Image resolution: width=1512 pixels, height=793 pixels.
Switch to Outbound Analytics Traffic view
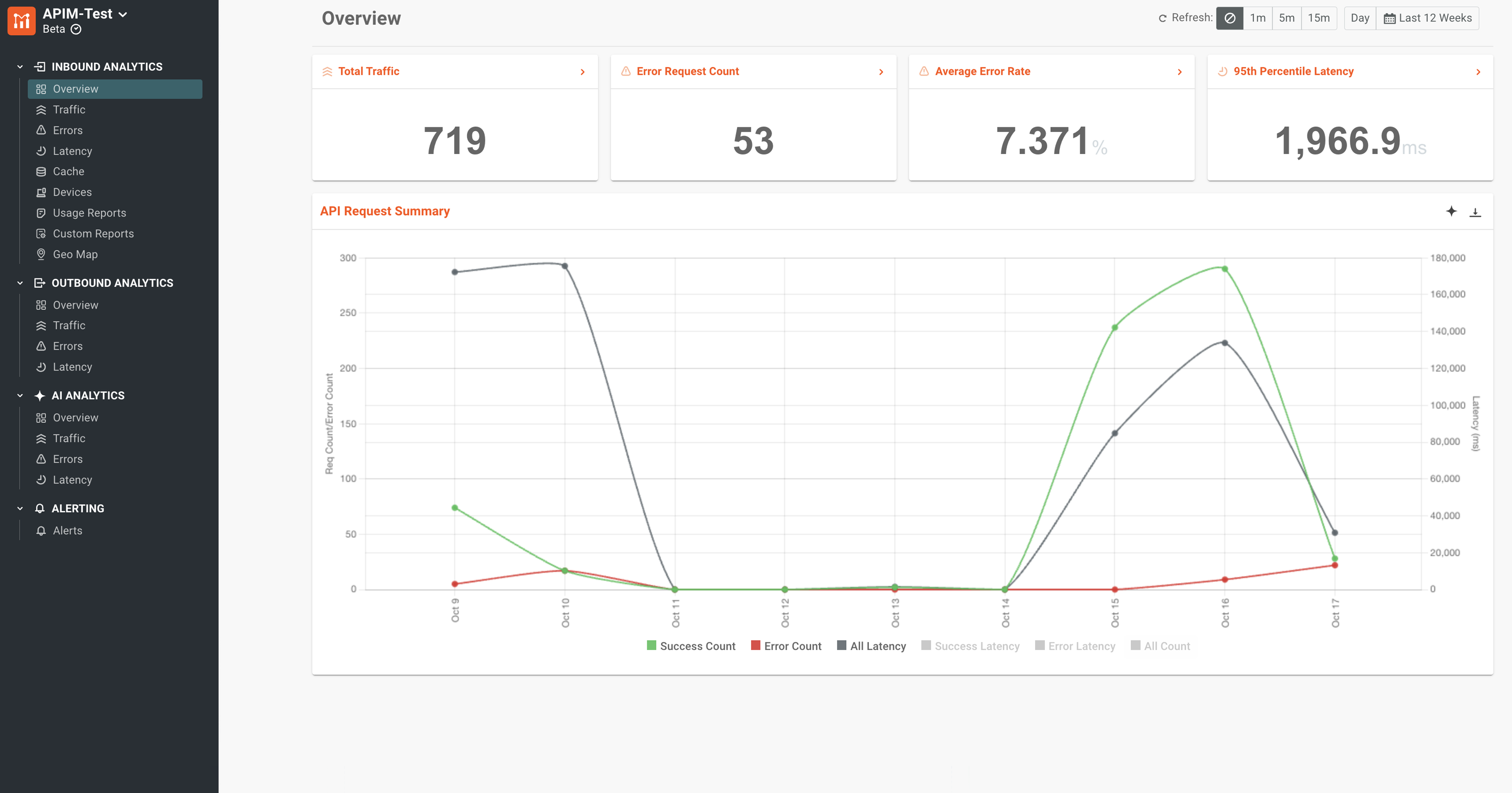pyautogui.click(x=69, y=325)
